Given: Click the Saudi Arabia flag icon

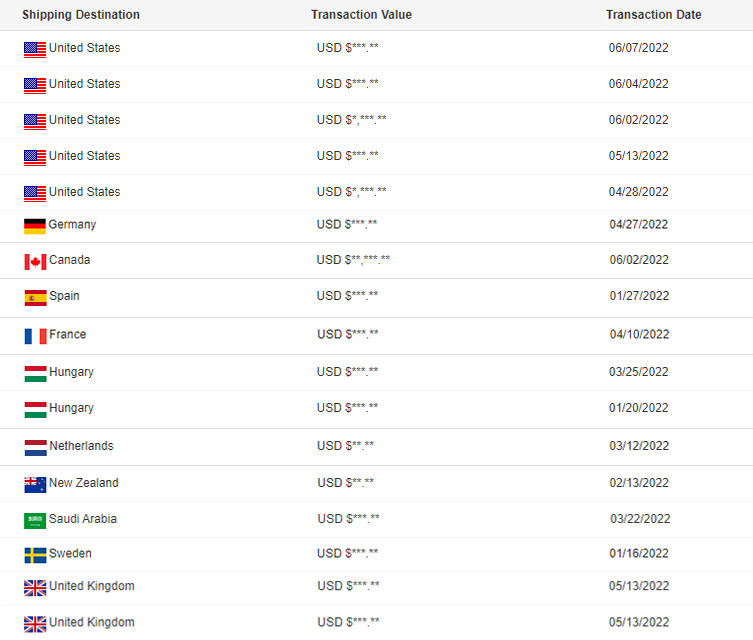Looking at the screenshot, I should (x=35, y=520).
